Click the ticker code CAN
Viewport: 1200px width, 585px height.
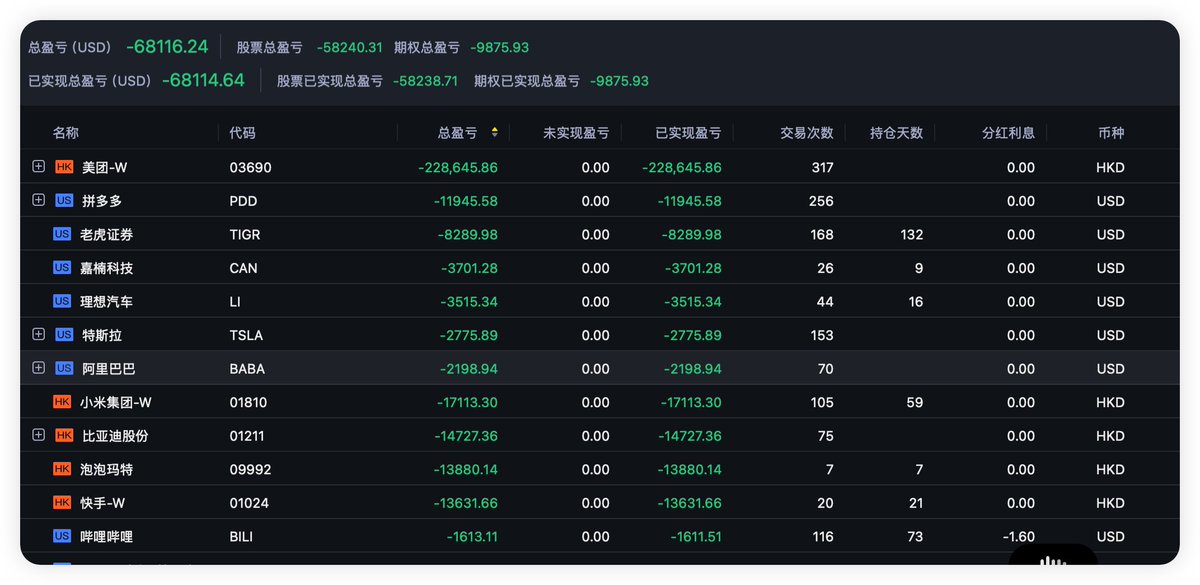click(243, 268)
